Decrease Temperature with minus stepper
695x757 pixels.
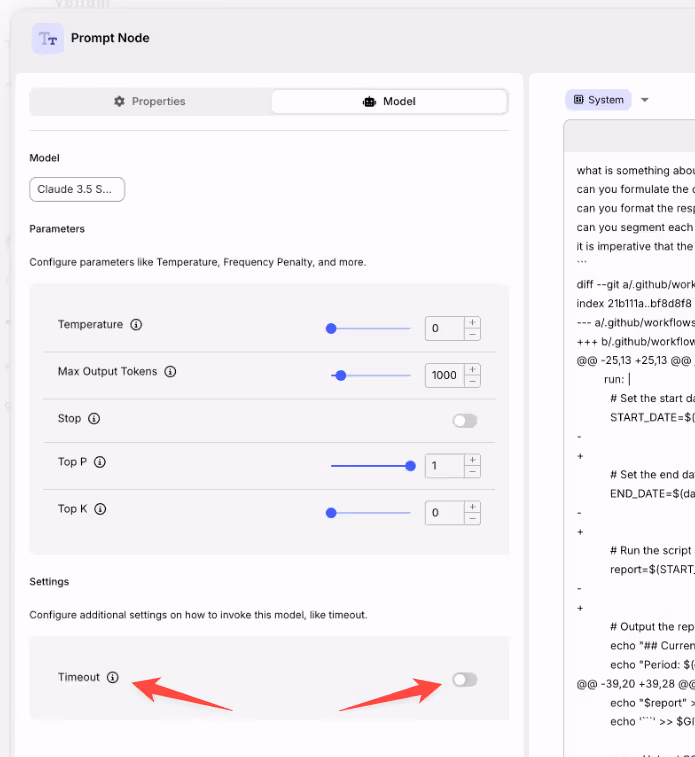(x=473, y=335)
